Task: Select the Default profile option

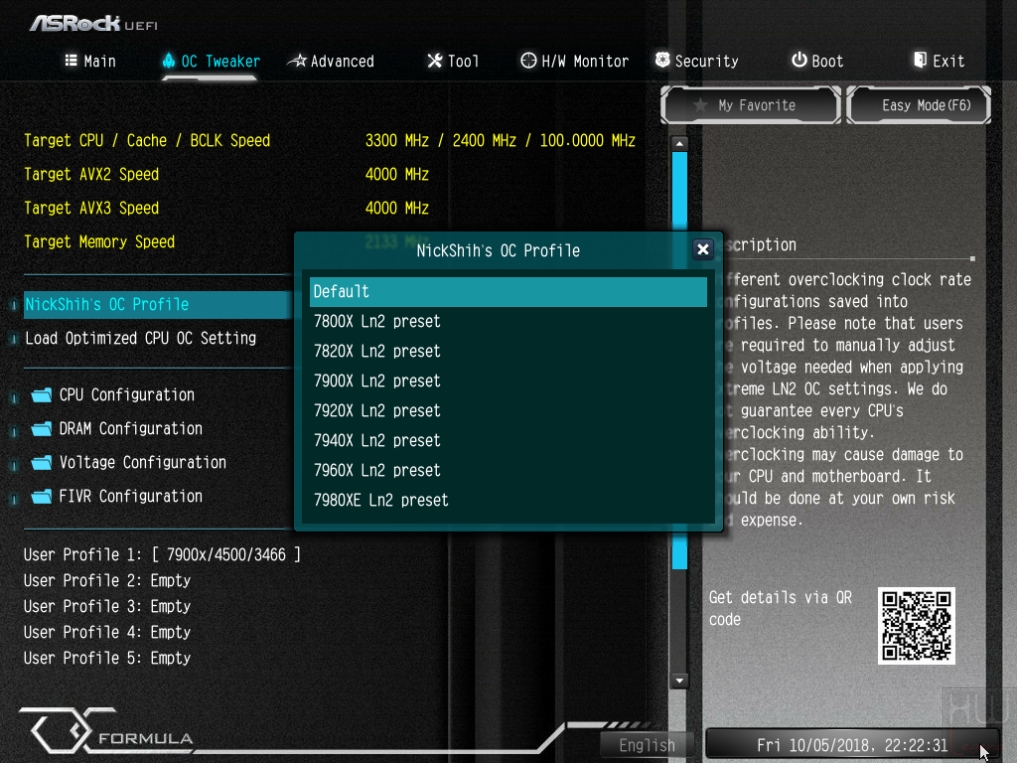Action: (508, 291)
